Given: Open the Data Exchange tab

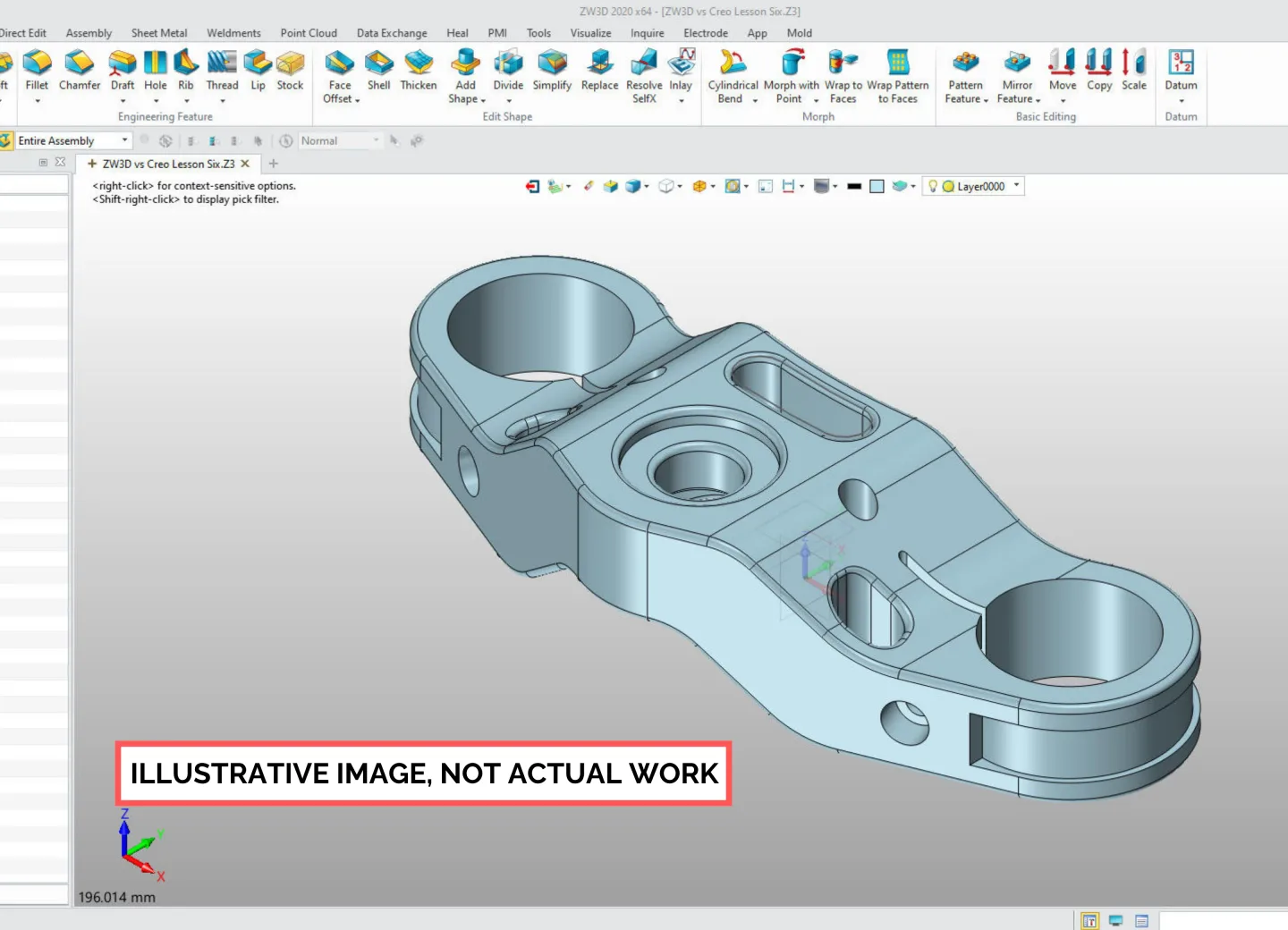Looking at the screenshot, I should [x=392, y=33].
